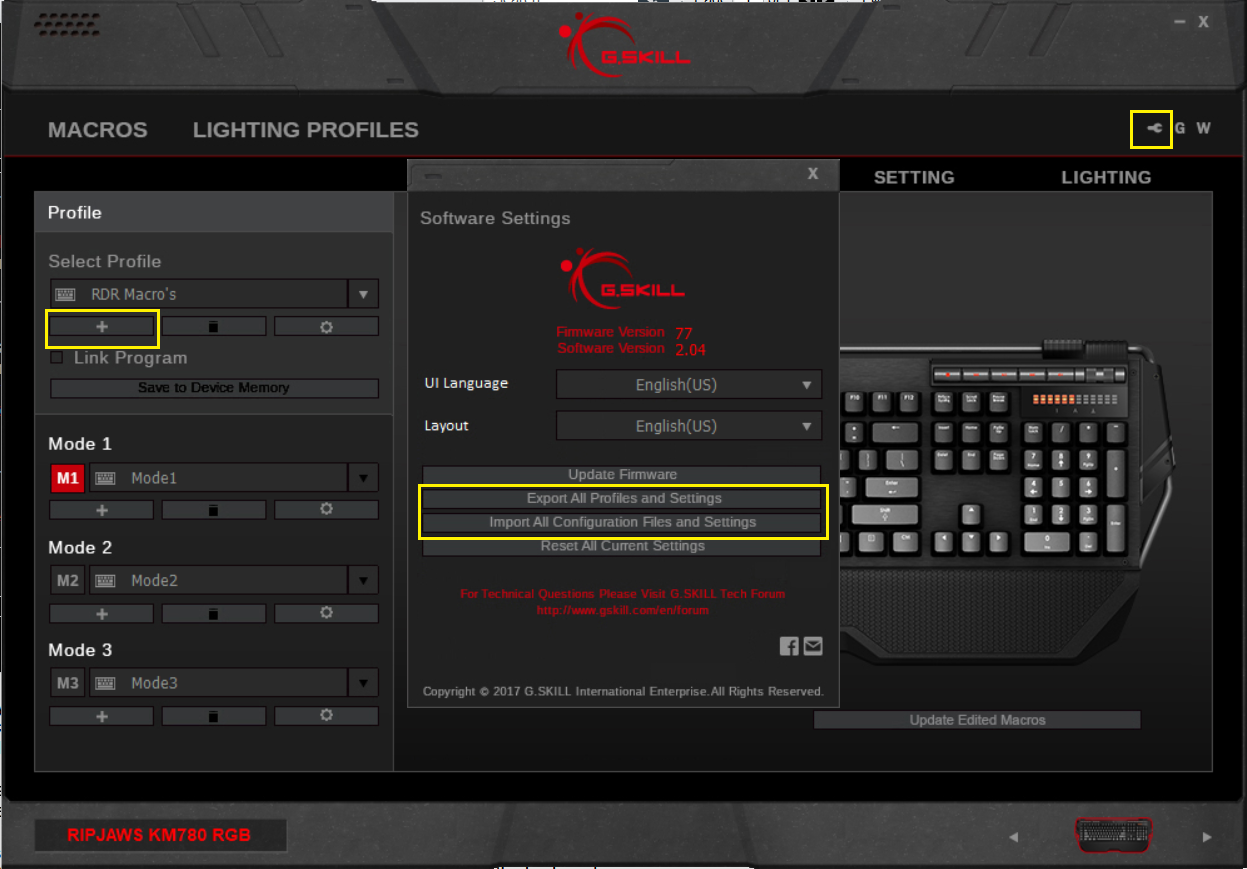Click Update Firmware button

(x=622, y=475)
